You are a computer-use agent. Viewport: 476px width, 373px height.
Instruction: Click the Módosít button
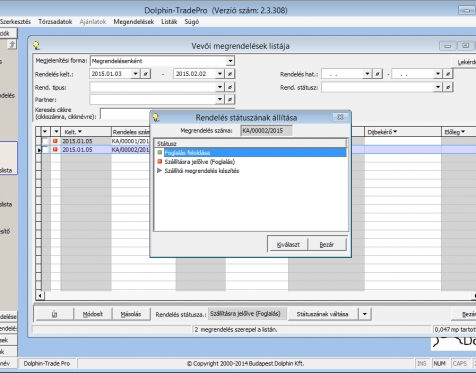pos(93,314)
